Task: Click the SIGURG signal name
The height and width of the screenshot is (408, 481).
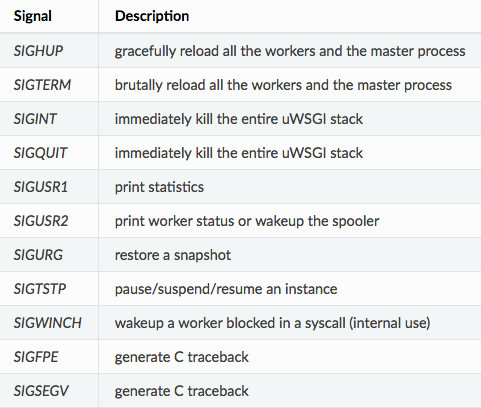Action: pyautogui.click(x=38, y=255)
